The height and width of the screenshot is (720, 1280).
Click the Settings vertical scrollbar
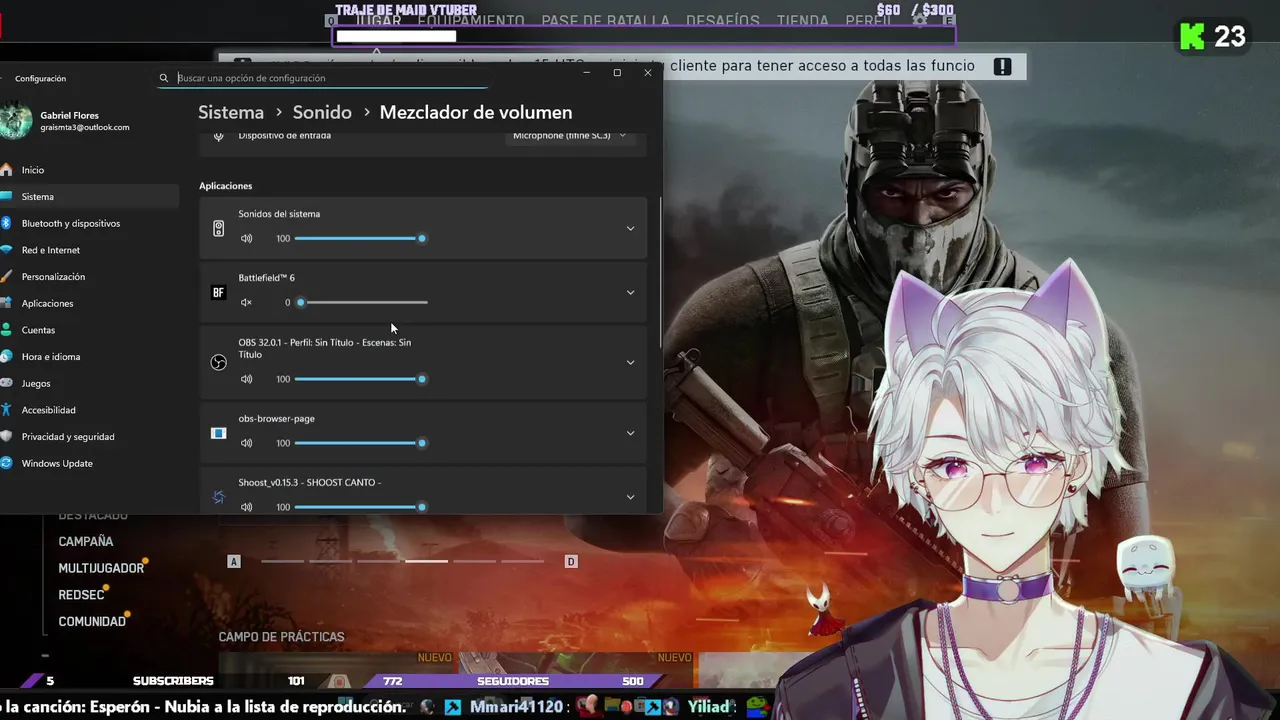pyautogui.click(x=659, y=272)
